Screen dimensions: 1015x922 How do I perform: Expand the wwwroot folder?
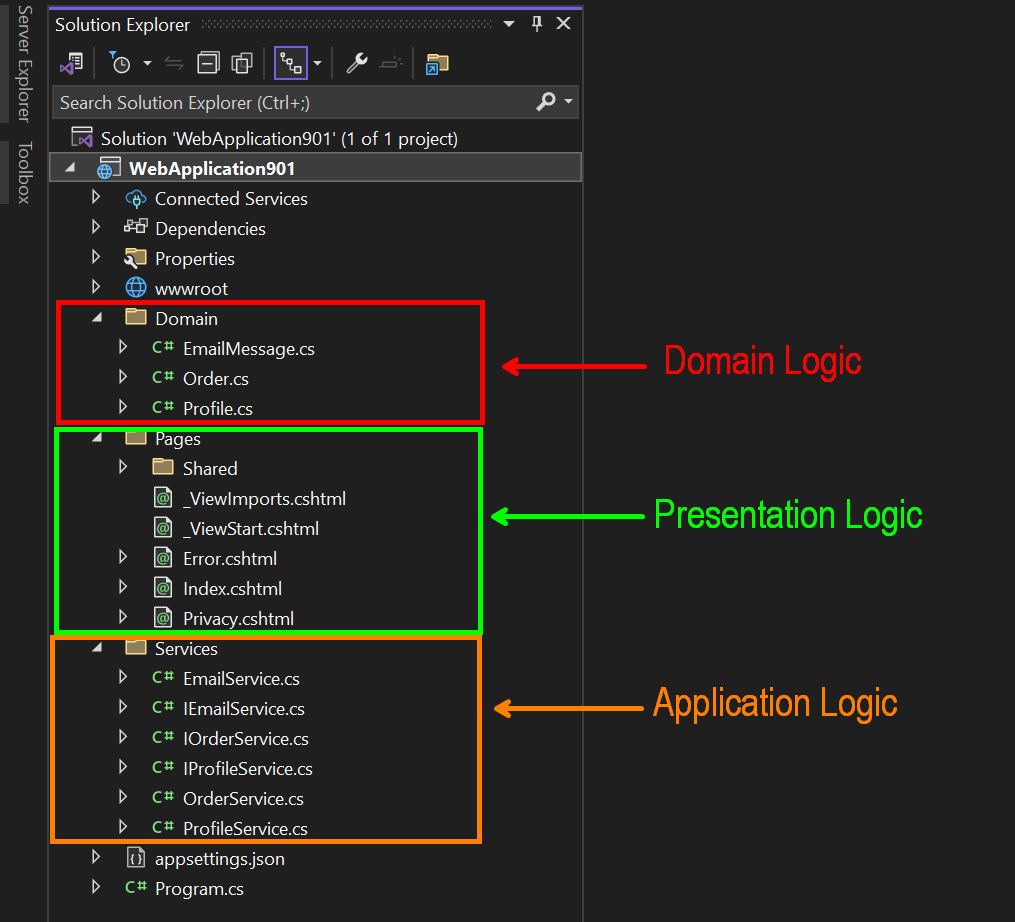[96, 287]
